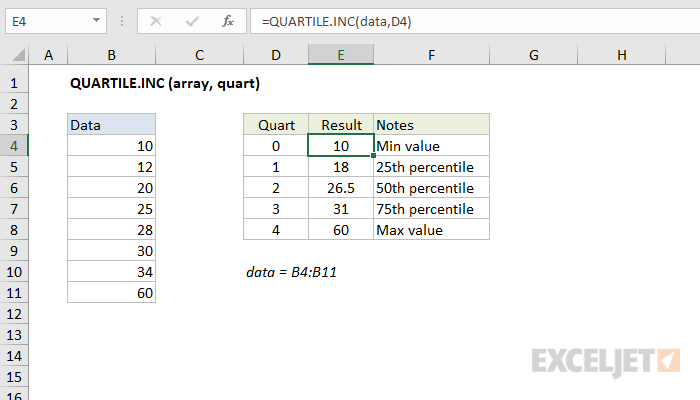Select column F header
700x400 pixels.
point(432,55)
